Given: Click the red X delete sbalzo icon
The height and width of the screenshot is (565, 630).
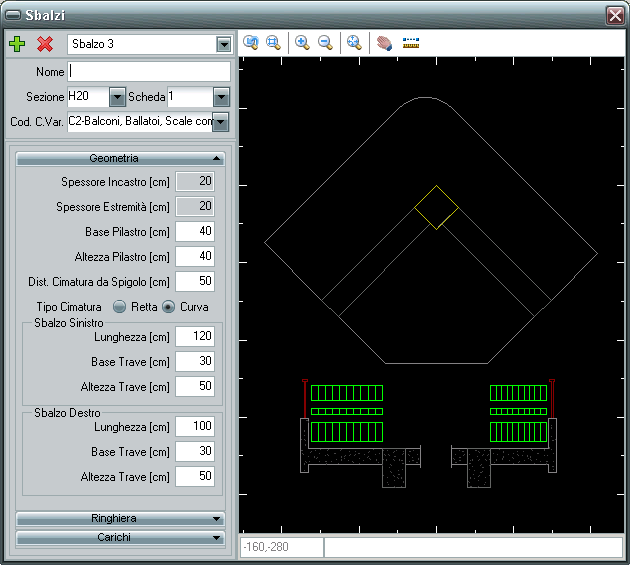Looking at the screenshot, I should pyautogui.click(x=45, y=44).
